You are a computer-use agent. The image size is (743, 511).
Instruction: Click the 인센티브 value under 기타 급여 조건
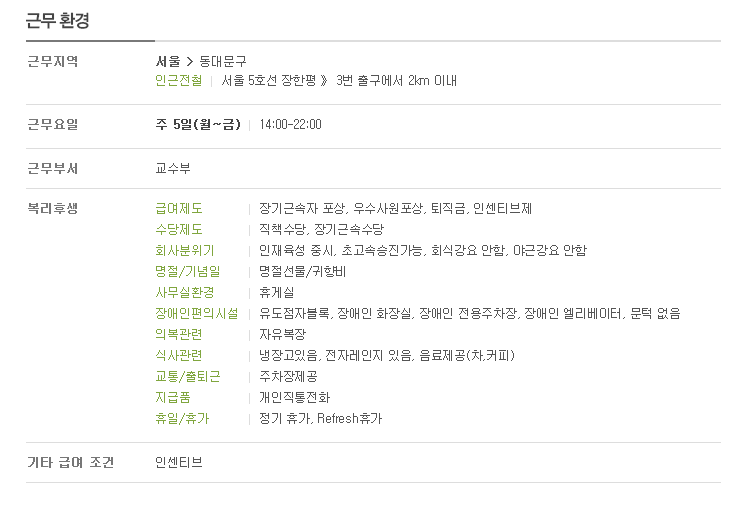[x=179, y=463]
